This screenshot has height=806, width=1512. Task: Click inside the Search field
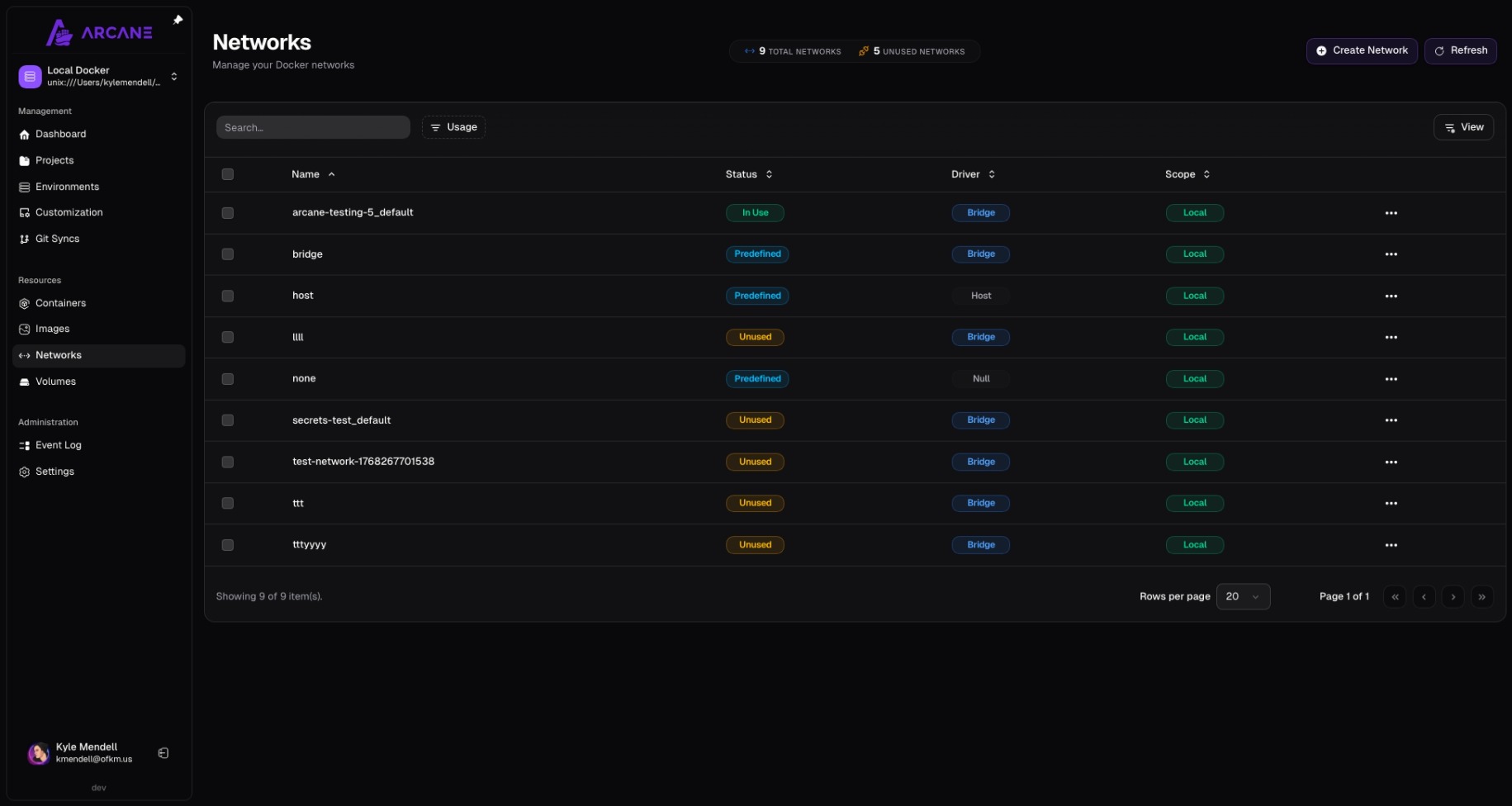click(313, 127)
